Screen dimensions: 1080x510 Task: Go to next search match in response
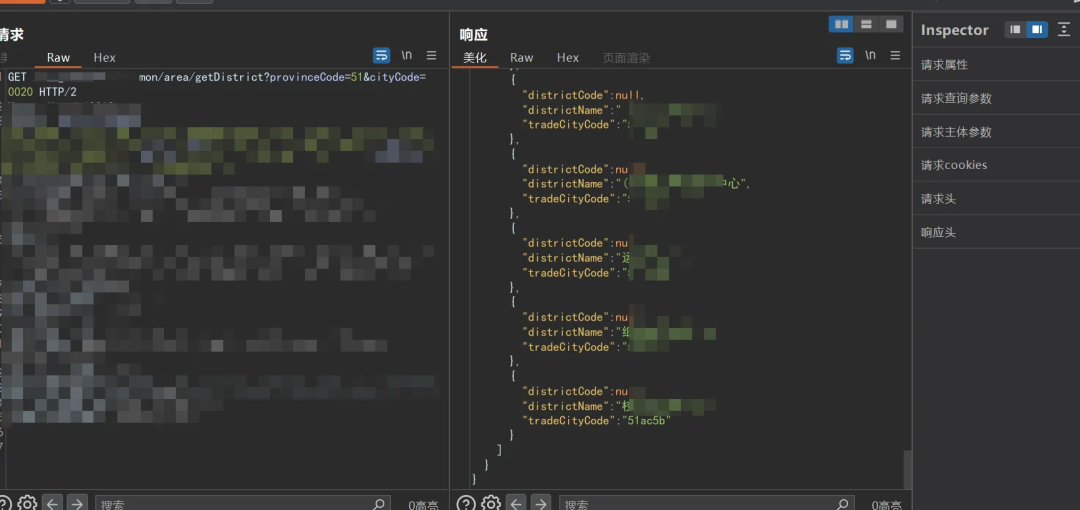coord(541,504)
